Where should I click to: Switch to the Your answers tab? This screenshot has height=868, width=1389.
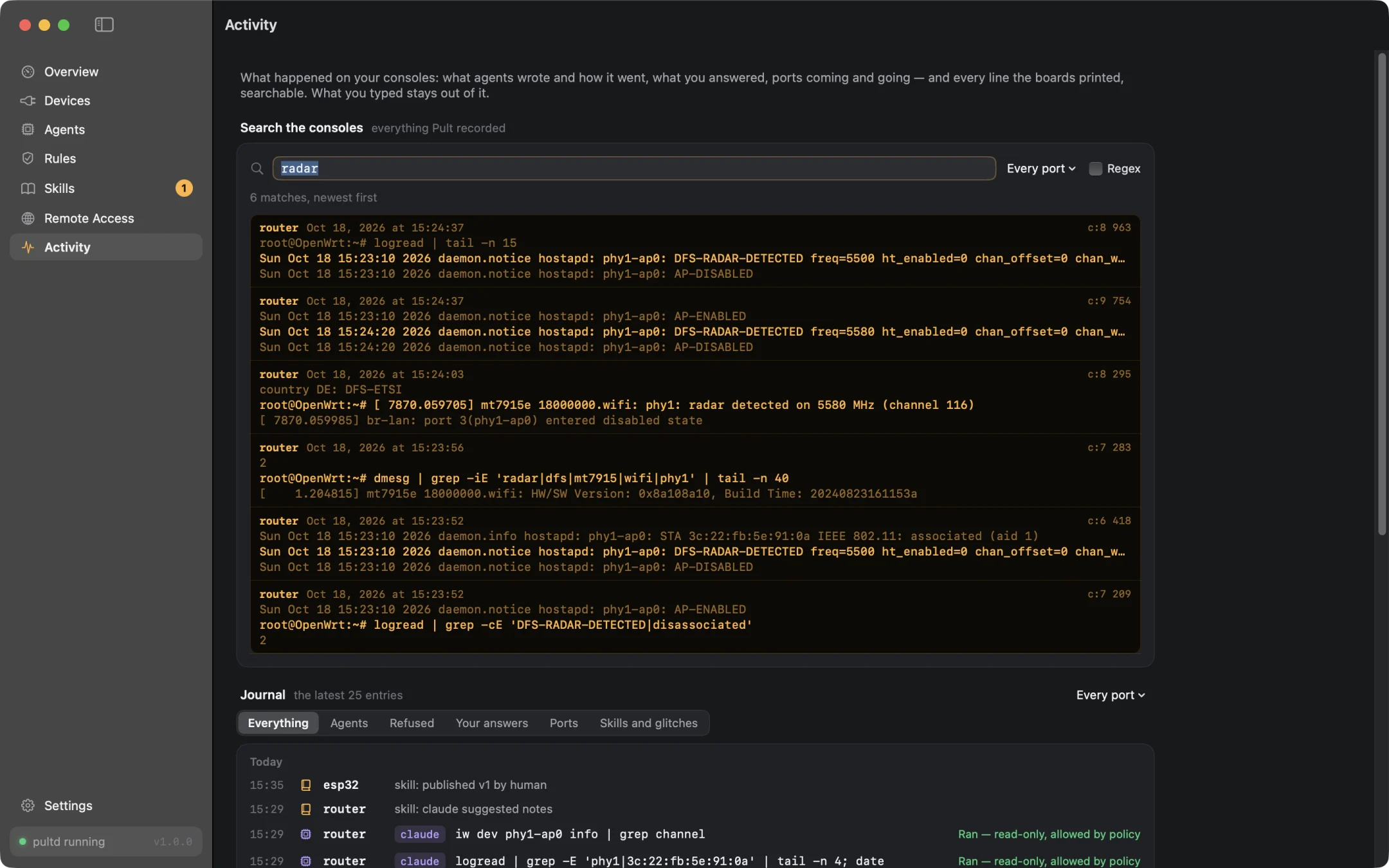(491, 723)
